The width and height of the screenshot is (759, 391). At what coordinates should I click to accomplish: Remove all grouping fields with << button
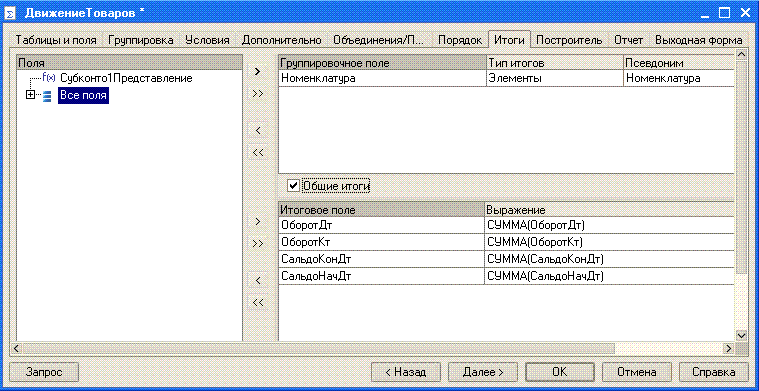258,152
